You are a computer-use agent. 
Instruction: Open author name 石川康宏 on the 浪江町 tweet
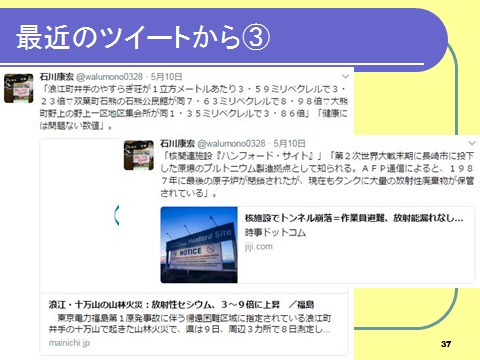click(x=56, y=77)
